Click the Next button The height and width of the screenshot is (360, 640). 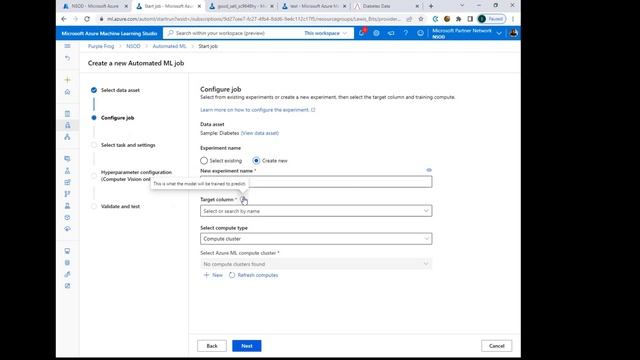[247, 346]
